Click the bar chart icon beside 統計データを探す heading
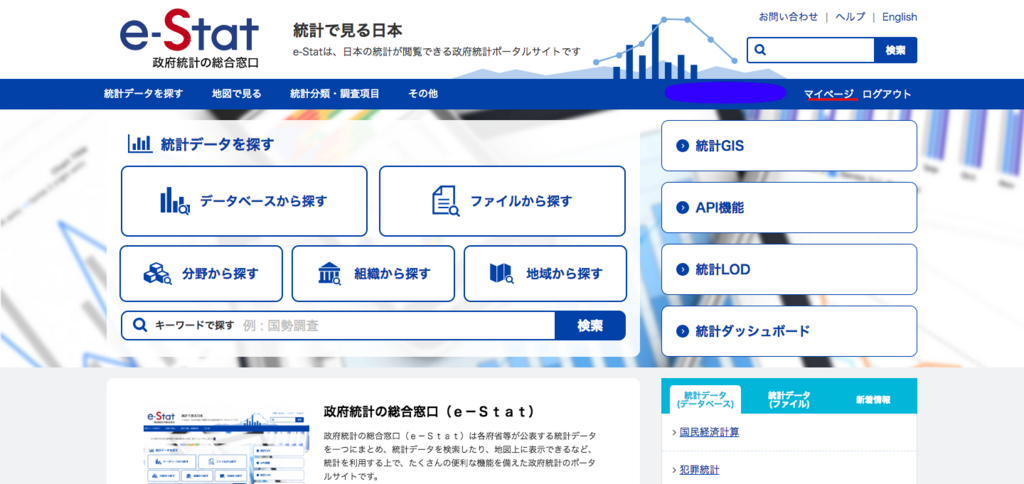This screenshot has height=484, width=1024. tap(140, 144)
